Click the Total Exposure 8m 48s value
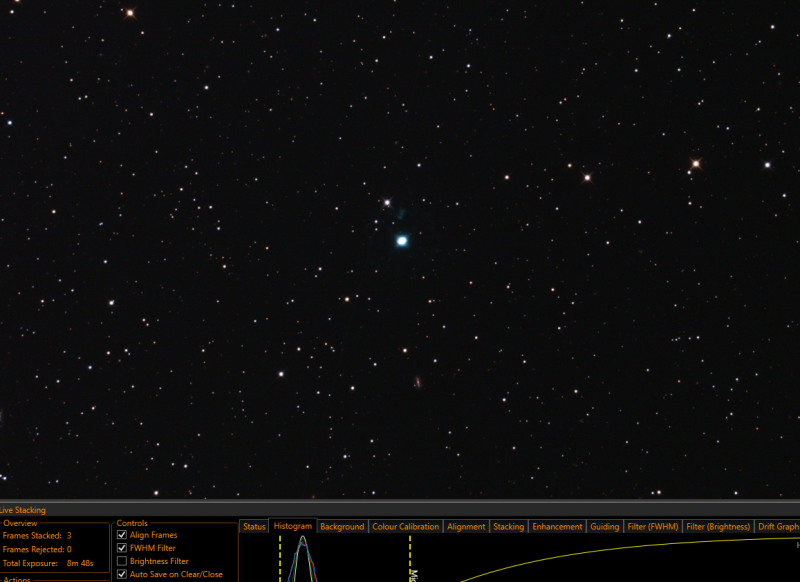This screenshot has width=800, height=582. coord(80,563)
